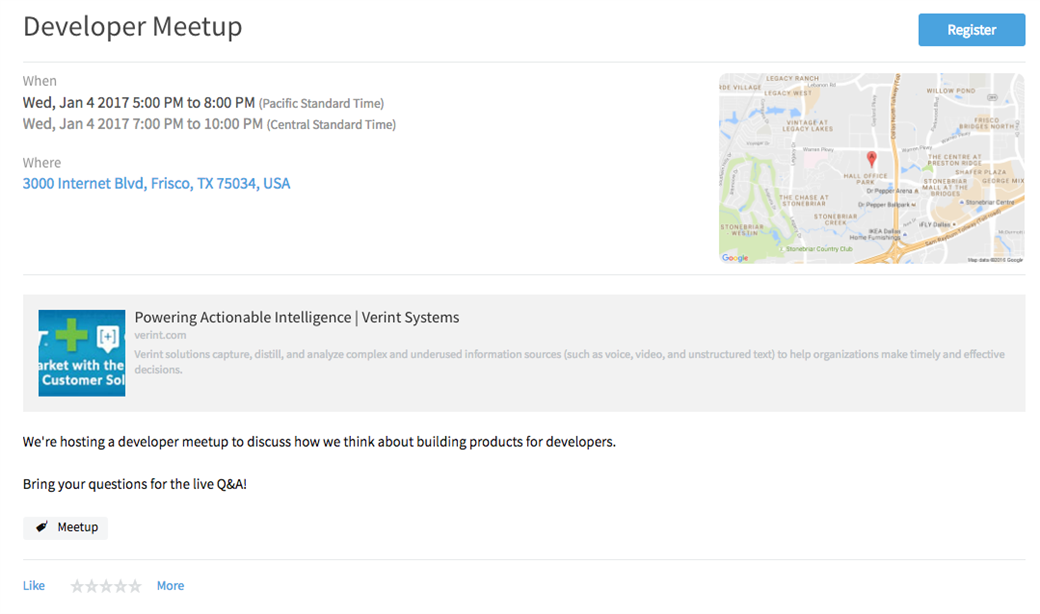Open the 3000 Internet Blvd address link

157,184
